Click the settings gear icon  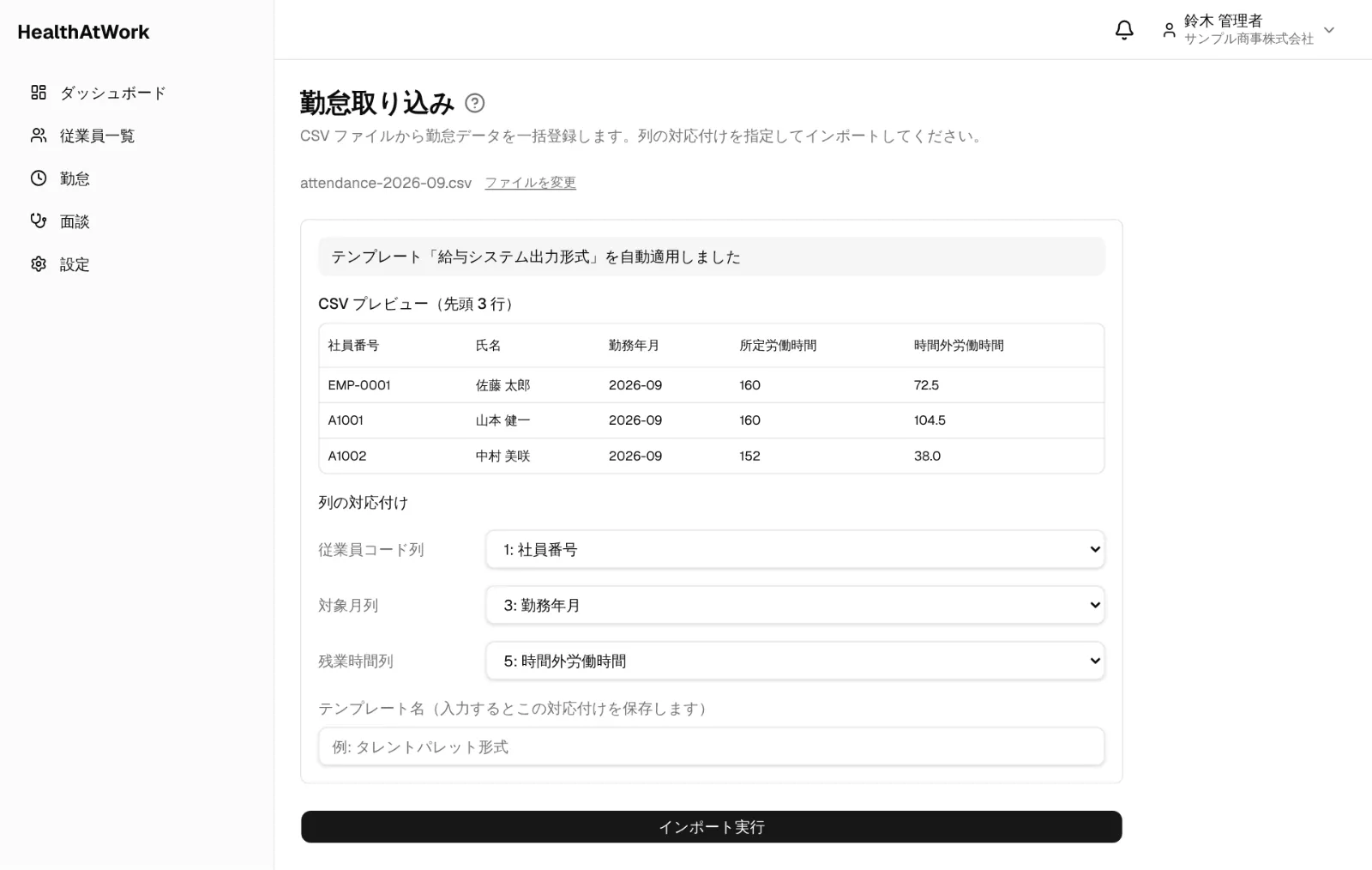pos(39,264)
